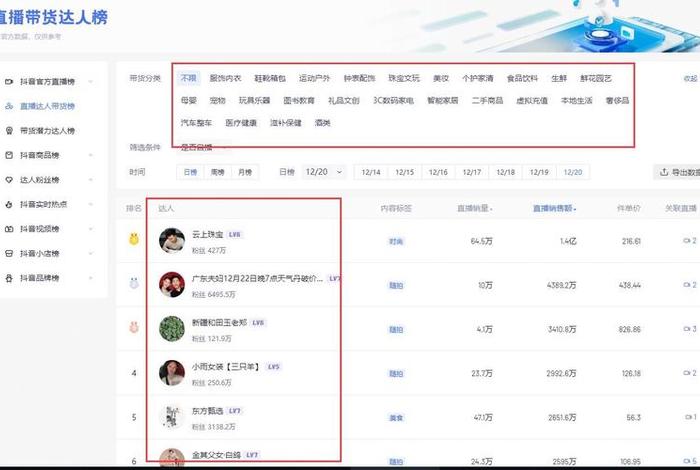Image resolution: width=700 pixels, height=470 pixels.
Task: Expand the 抖音品牌榜 menu chevron
Action: click(x=91, y=278)
